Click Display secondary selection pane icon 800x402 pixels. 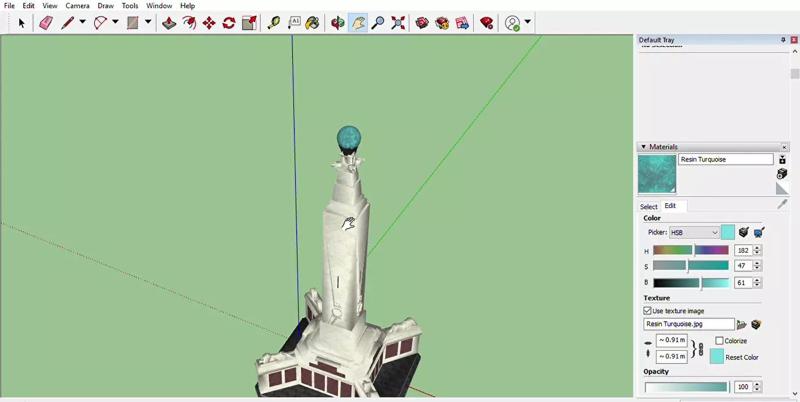click(x=782, y=160)
